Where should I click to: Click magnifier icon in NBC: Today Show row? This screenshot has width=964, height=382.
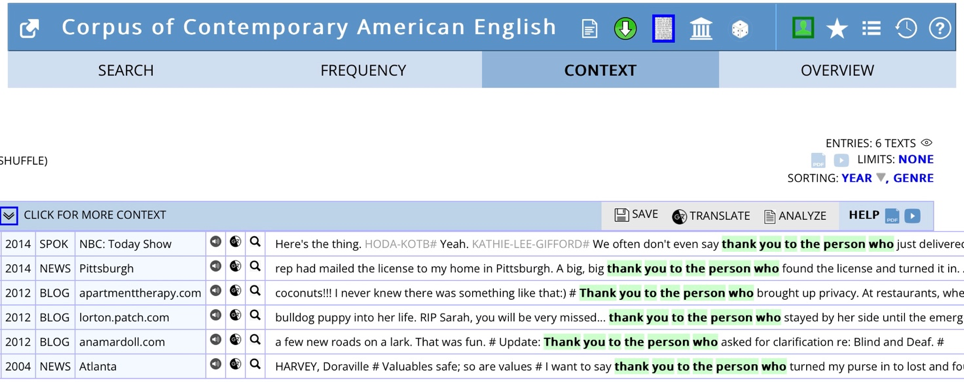[255, 242]
